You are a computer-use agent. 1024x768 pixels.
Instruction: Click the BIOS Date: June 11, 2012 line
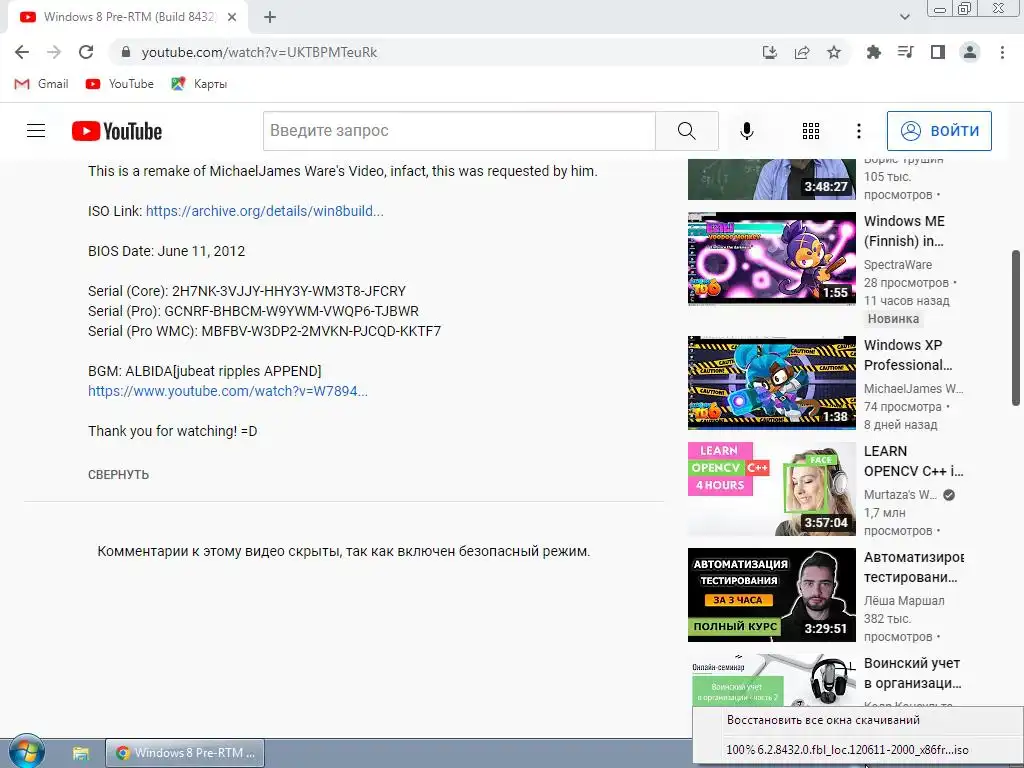[167, 251]
